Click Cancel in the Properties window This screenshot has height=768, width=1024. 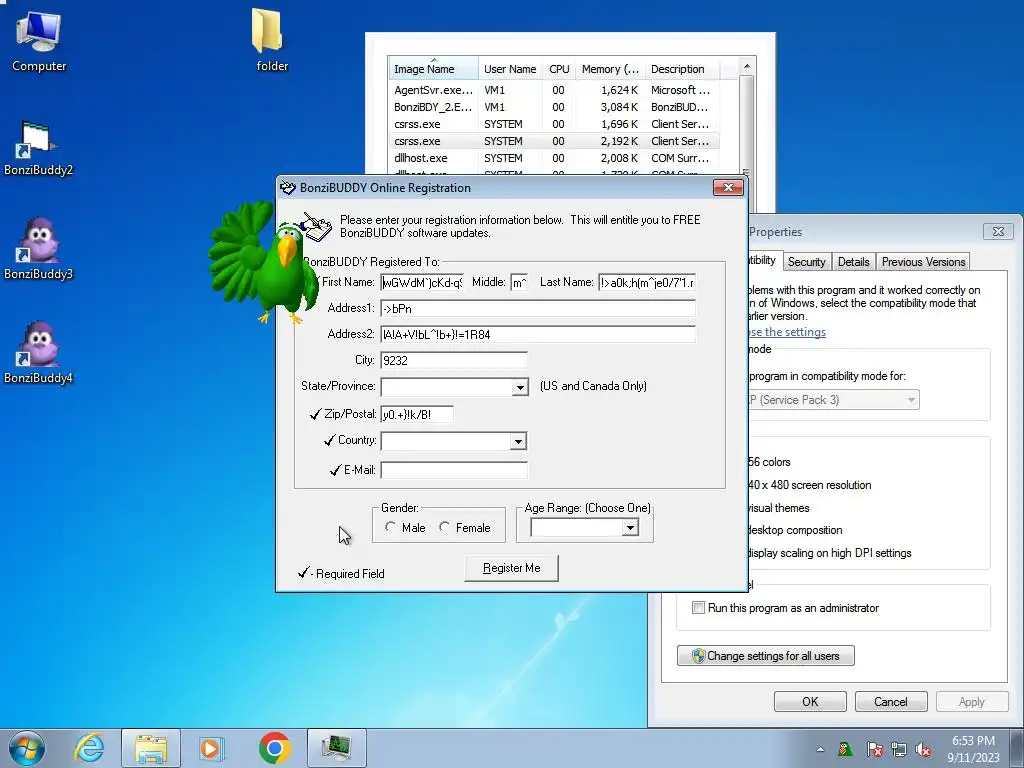click(x=891, y=702)
